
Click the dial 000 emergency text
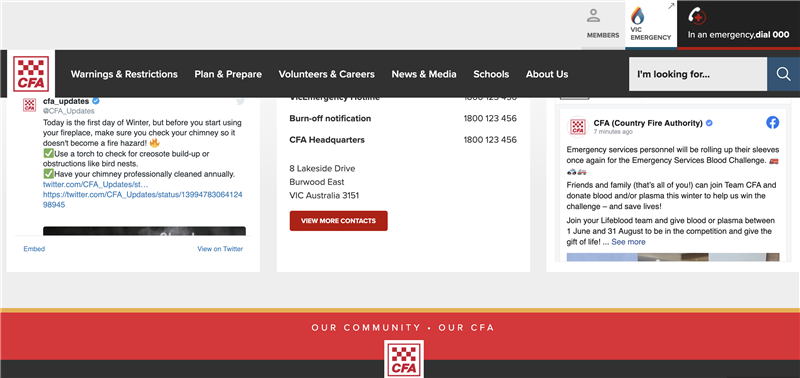point(773,35)
